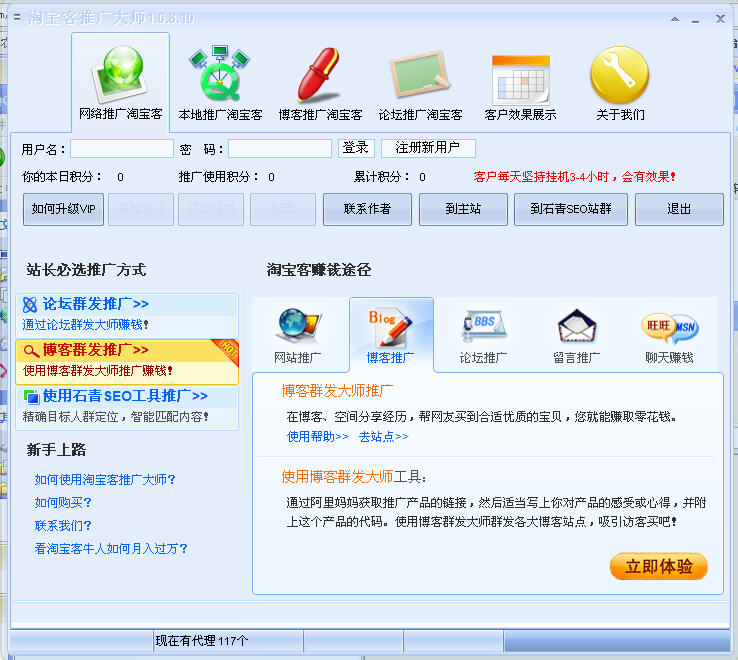This screenshot has height=660, width=738.
Task: Click 精确目标人群定位,智能匹配内容! text
Action: pyautogui.click(x=115, y=417)
